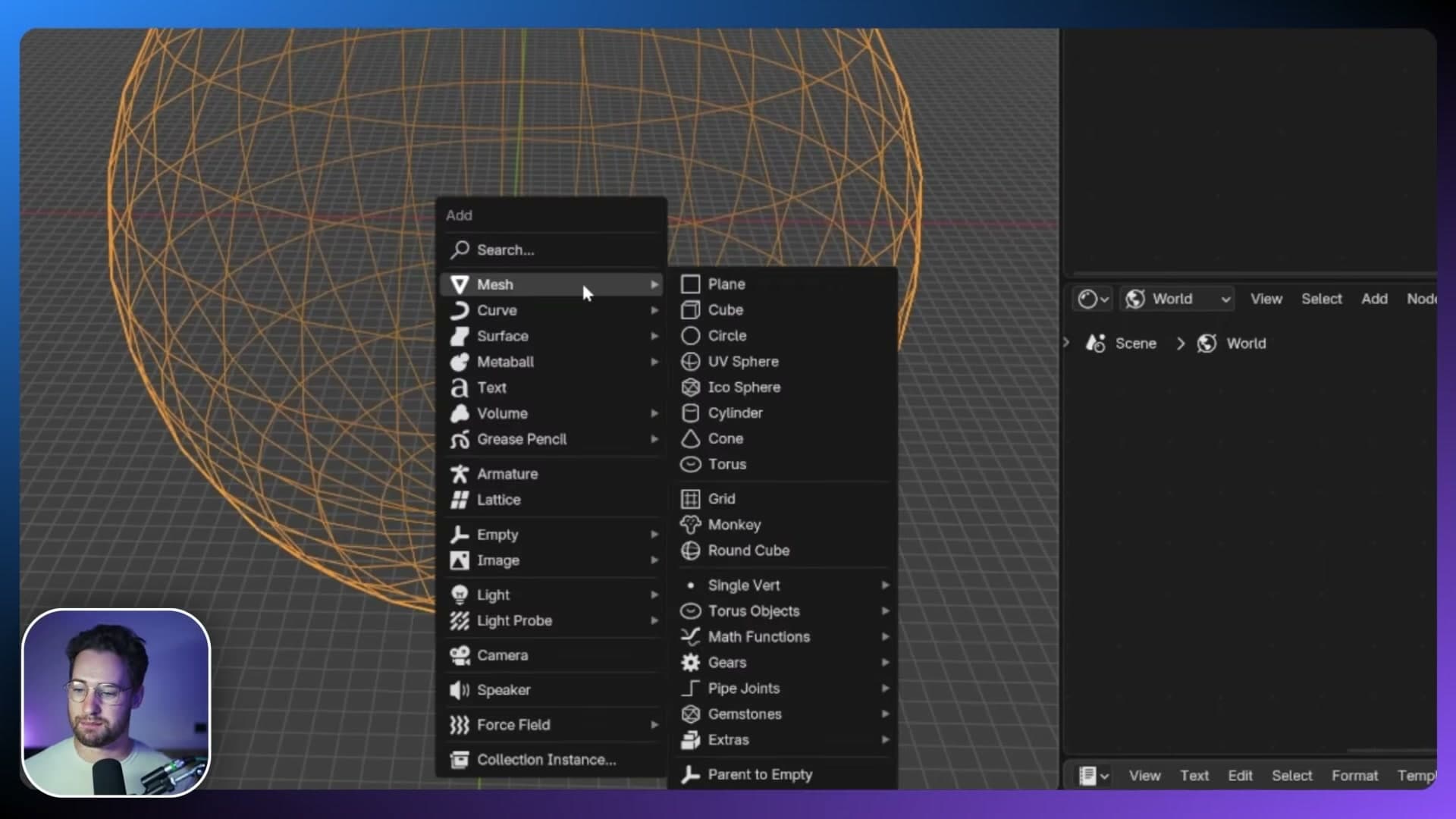The height and width of the screenshot is (819, 1456).
Task: Open the Torus Objects submenu
Action: [783, 611]
